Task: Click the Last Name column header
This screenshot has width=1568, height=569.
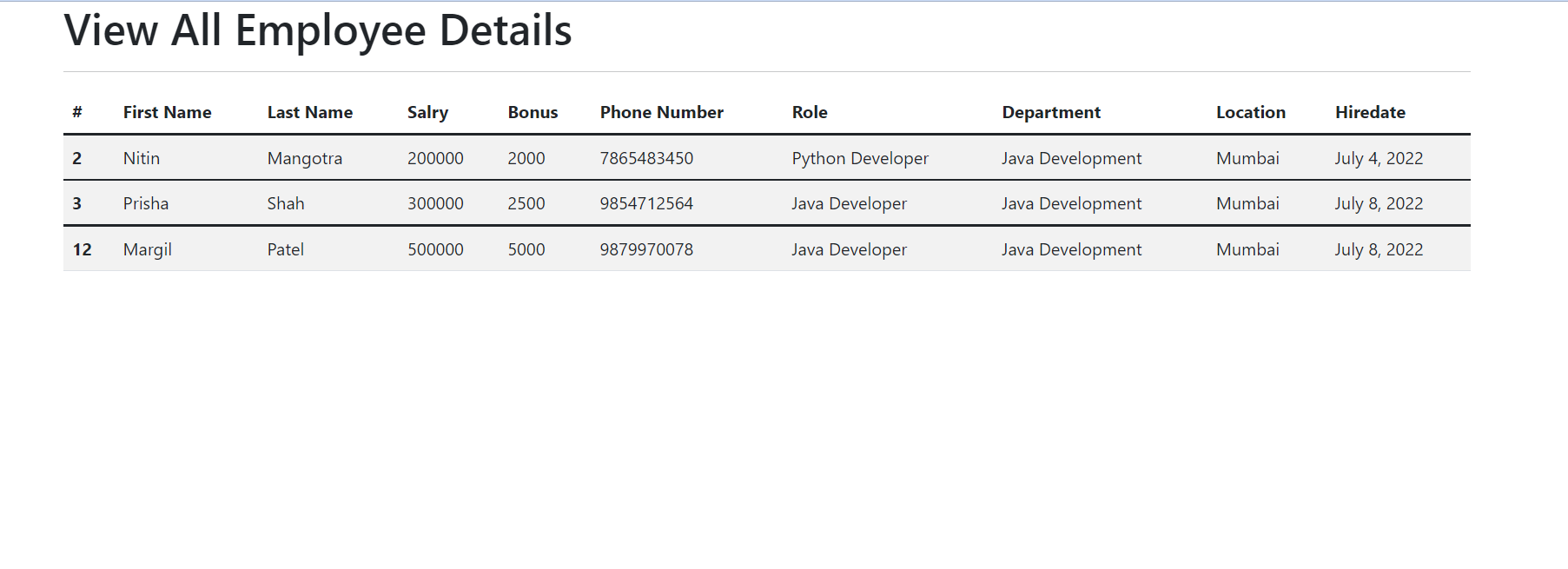Action: [310, 112]
